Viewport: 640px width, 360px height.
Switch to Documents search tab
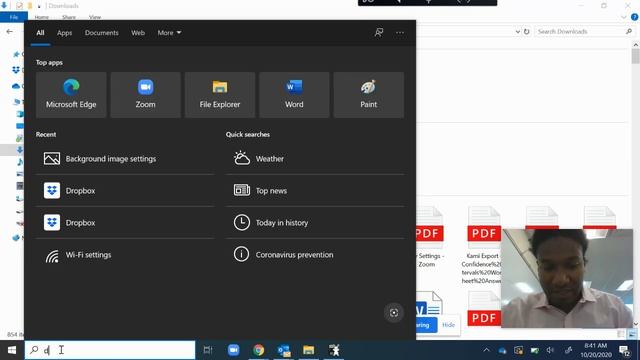102,33
